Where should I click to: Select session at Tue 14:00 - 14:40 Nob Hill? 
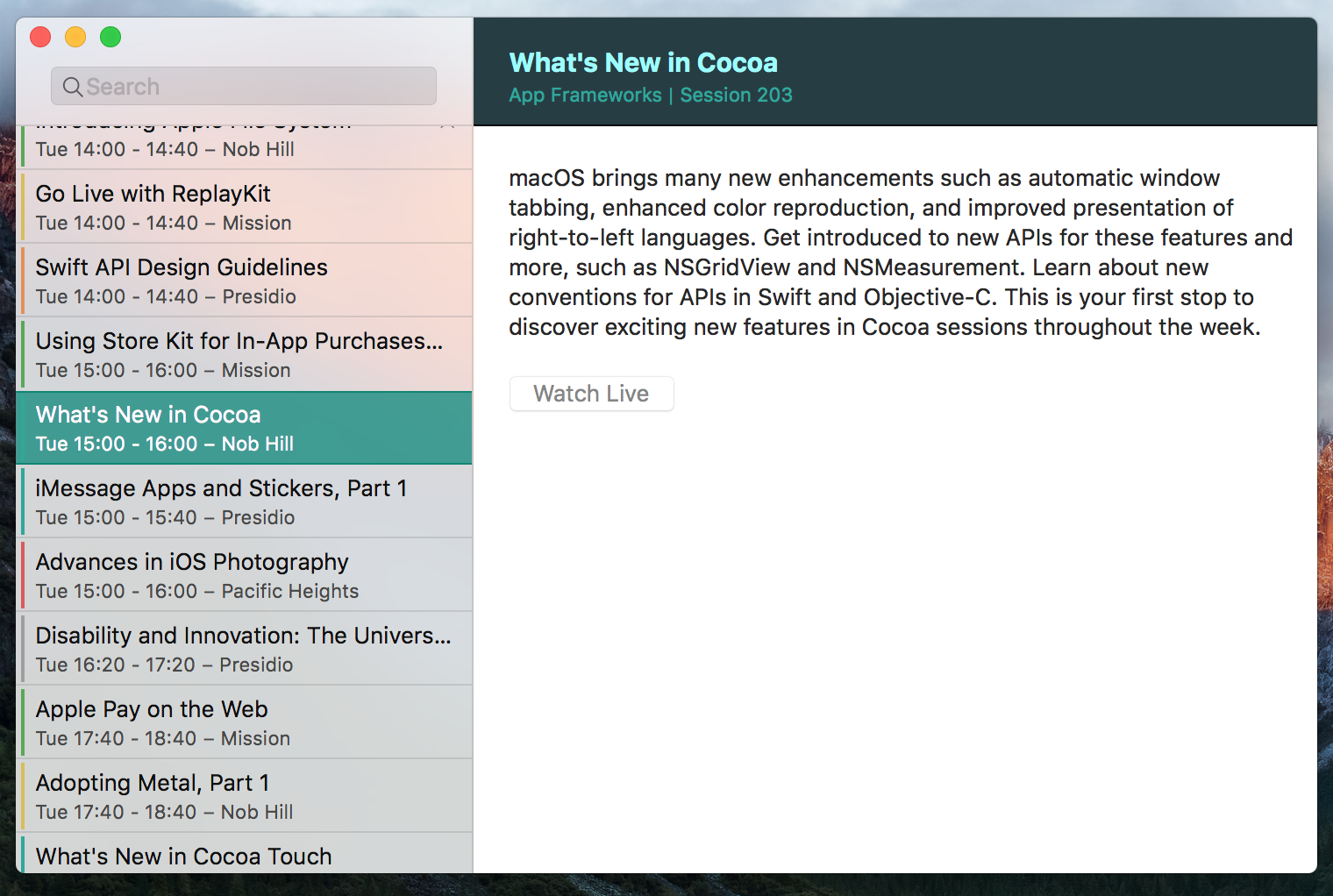click(x=245, y=147)
